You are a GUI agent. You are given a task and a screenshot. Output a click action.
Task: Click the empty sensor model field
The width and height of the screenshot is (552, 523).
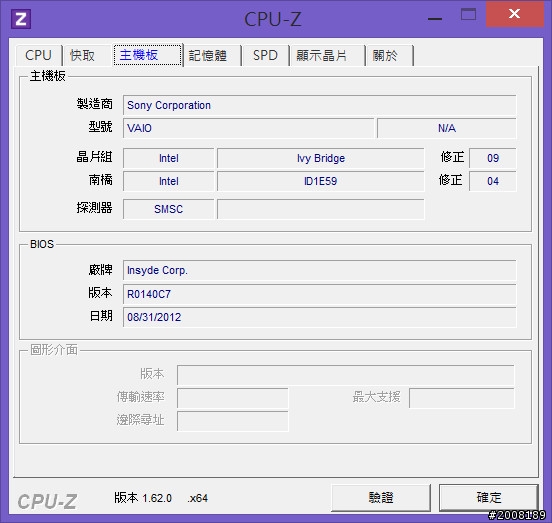pyautogui.click(x=321, y=209)
